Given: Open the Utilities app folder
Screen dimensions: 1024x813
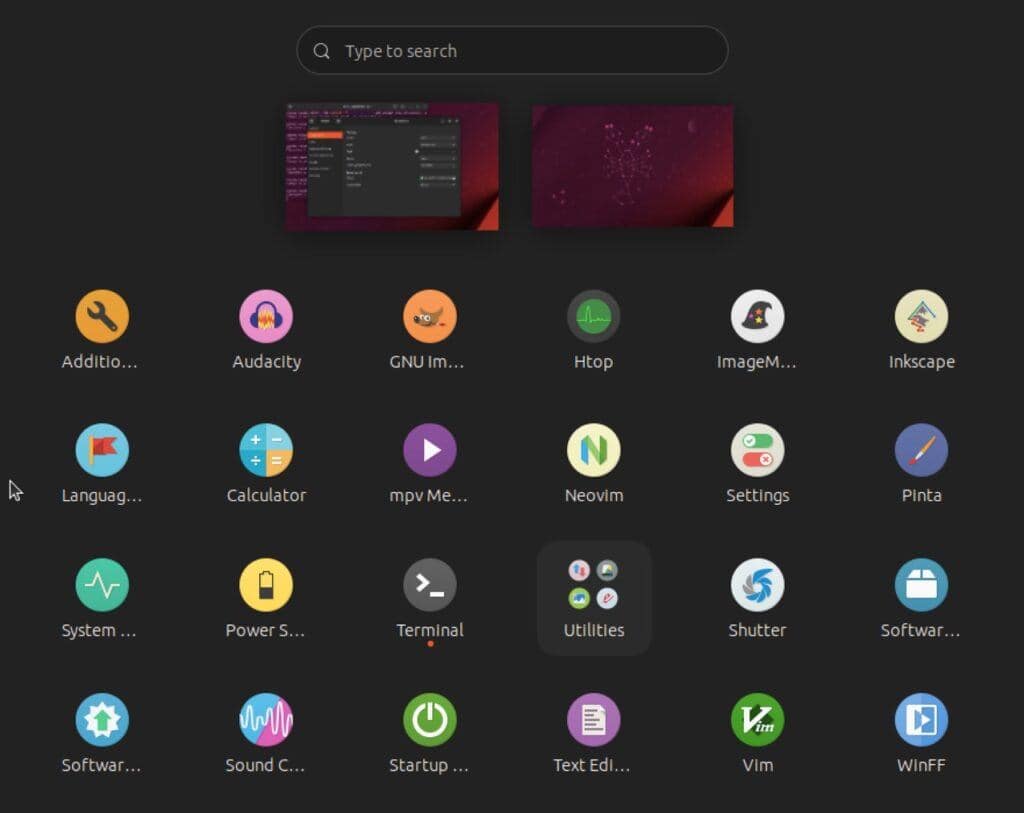Looking at the screenshot, I should coord(594,598).
